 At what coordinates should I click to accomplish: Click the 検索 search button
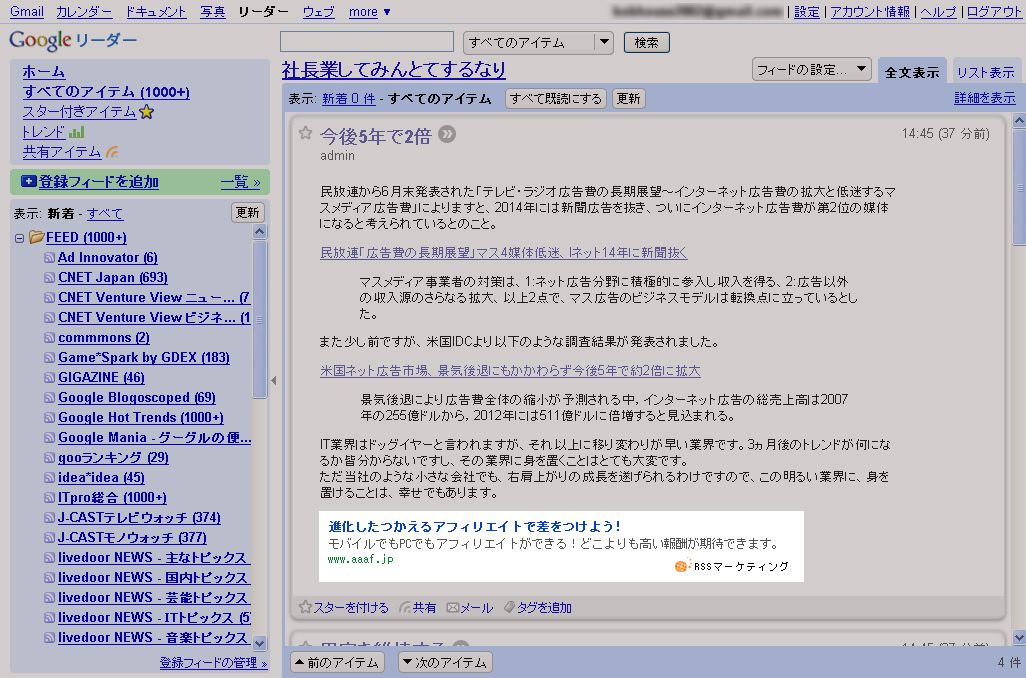pos(646,43)
